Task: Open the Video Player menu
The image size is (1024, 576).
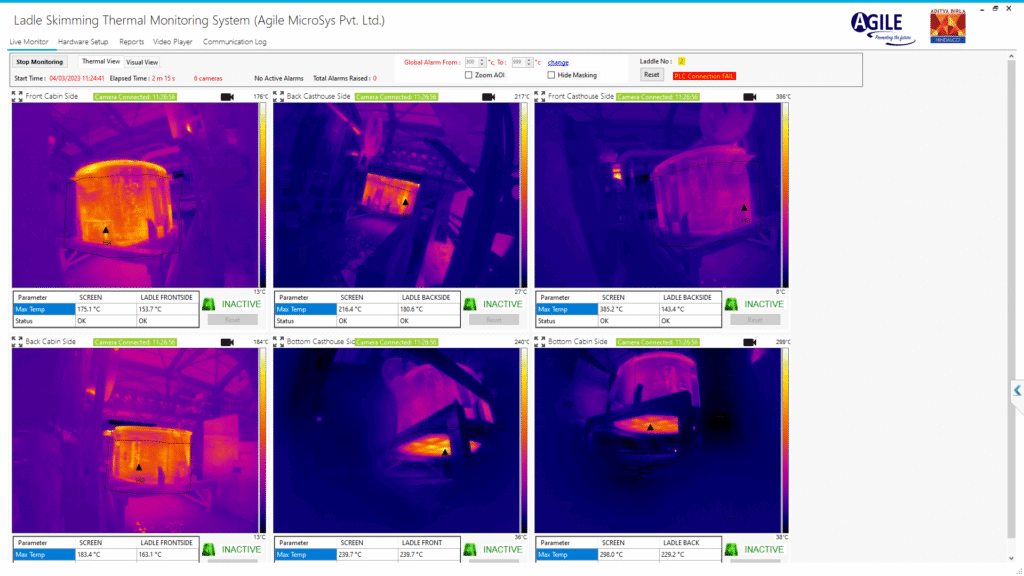Action: 174,42
